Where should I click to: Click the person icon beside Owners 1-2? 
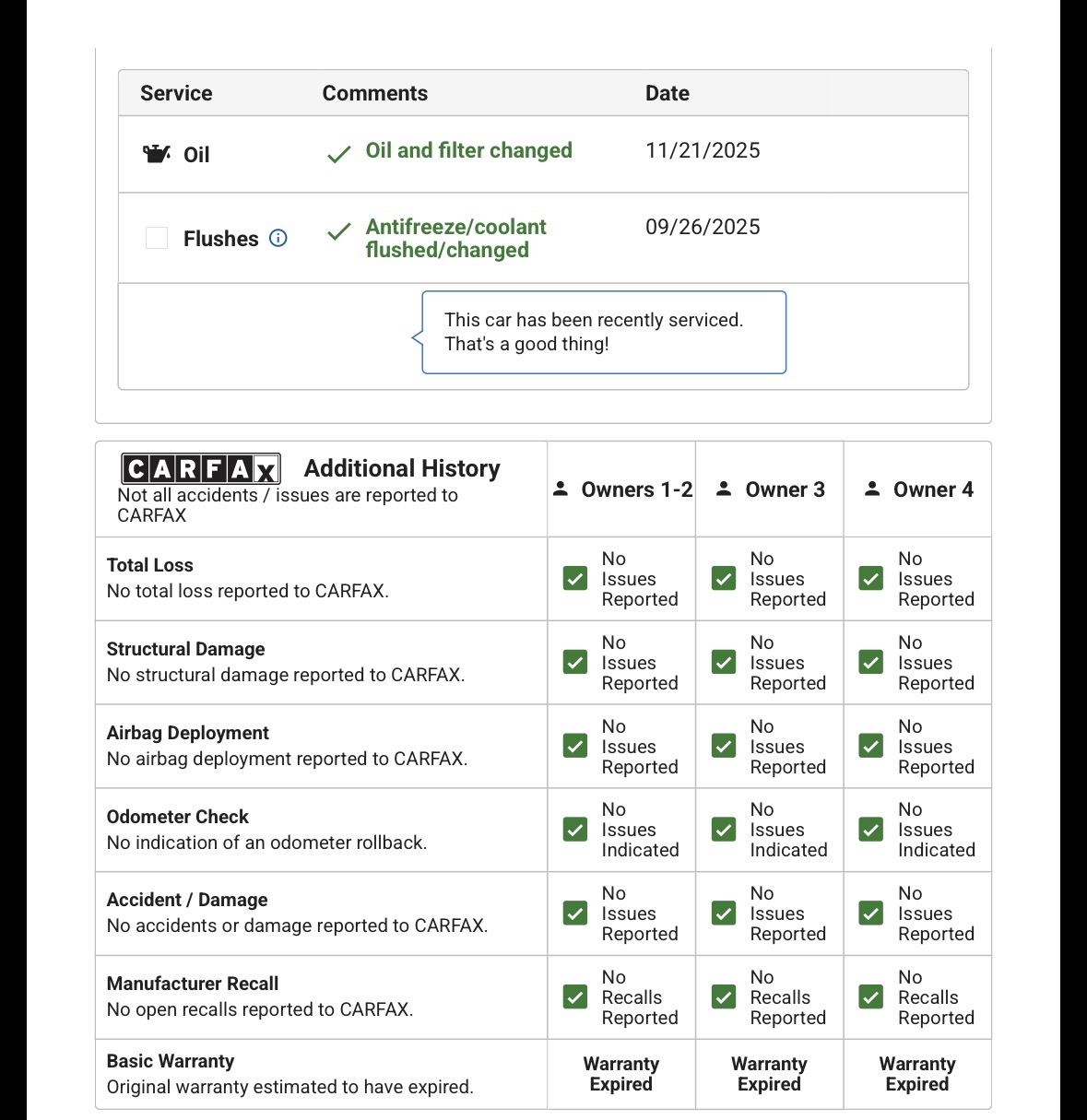click(x=561, y=489)
